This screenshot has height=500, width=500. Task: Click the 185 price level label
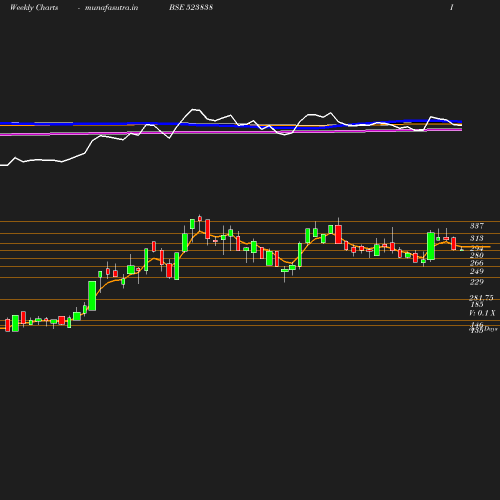click(x=477, y=304)
